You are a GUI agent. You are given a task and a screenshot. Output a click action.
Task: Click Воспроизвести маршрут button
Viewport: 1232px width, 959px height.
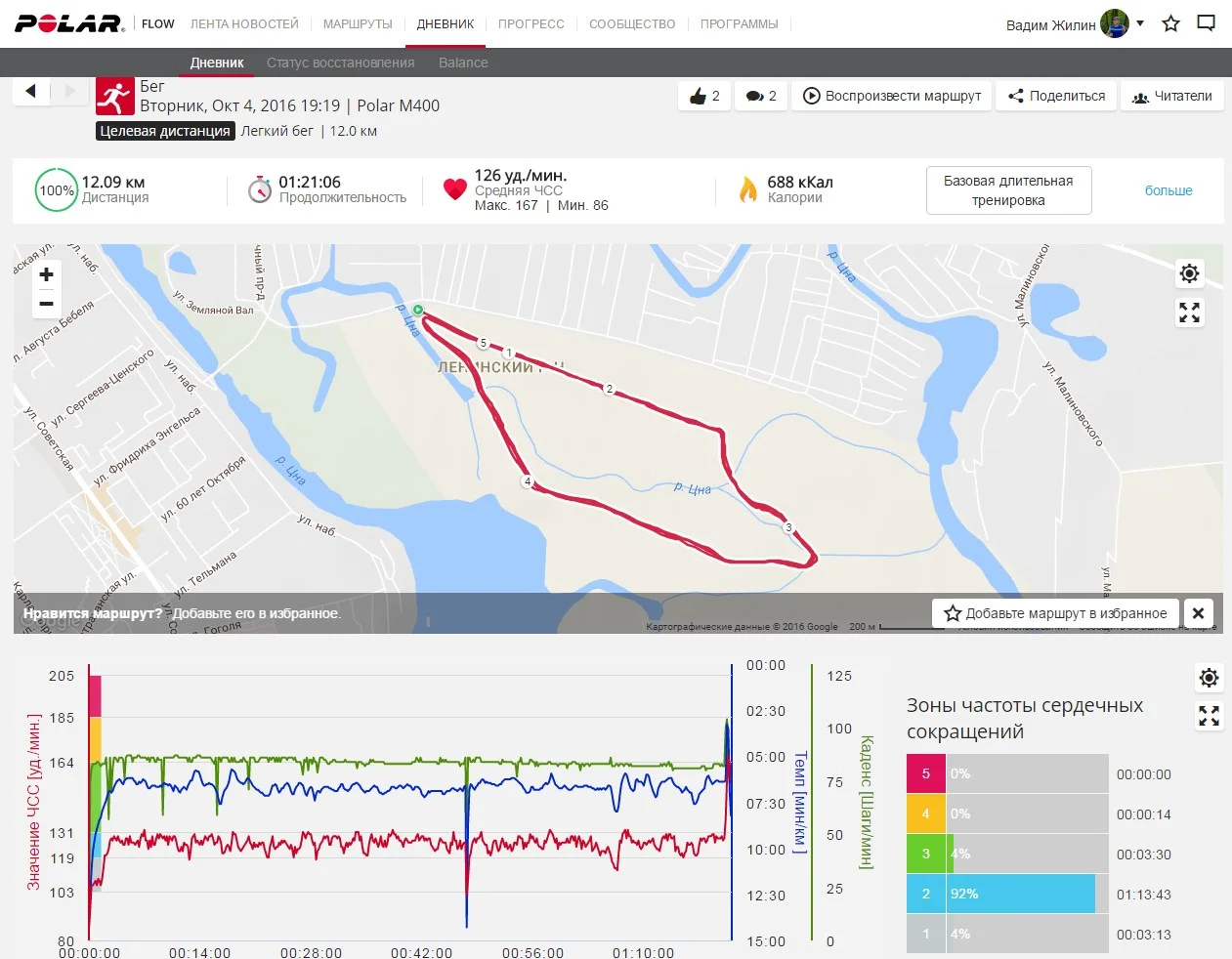892,96
